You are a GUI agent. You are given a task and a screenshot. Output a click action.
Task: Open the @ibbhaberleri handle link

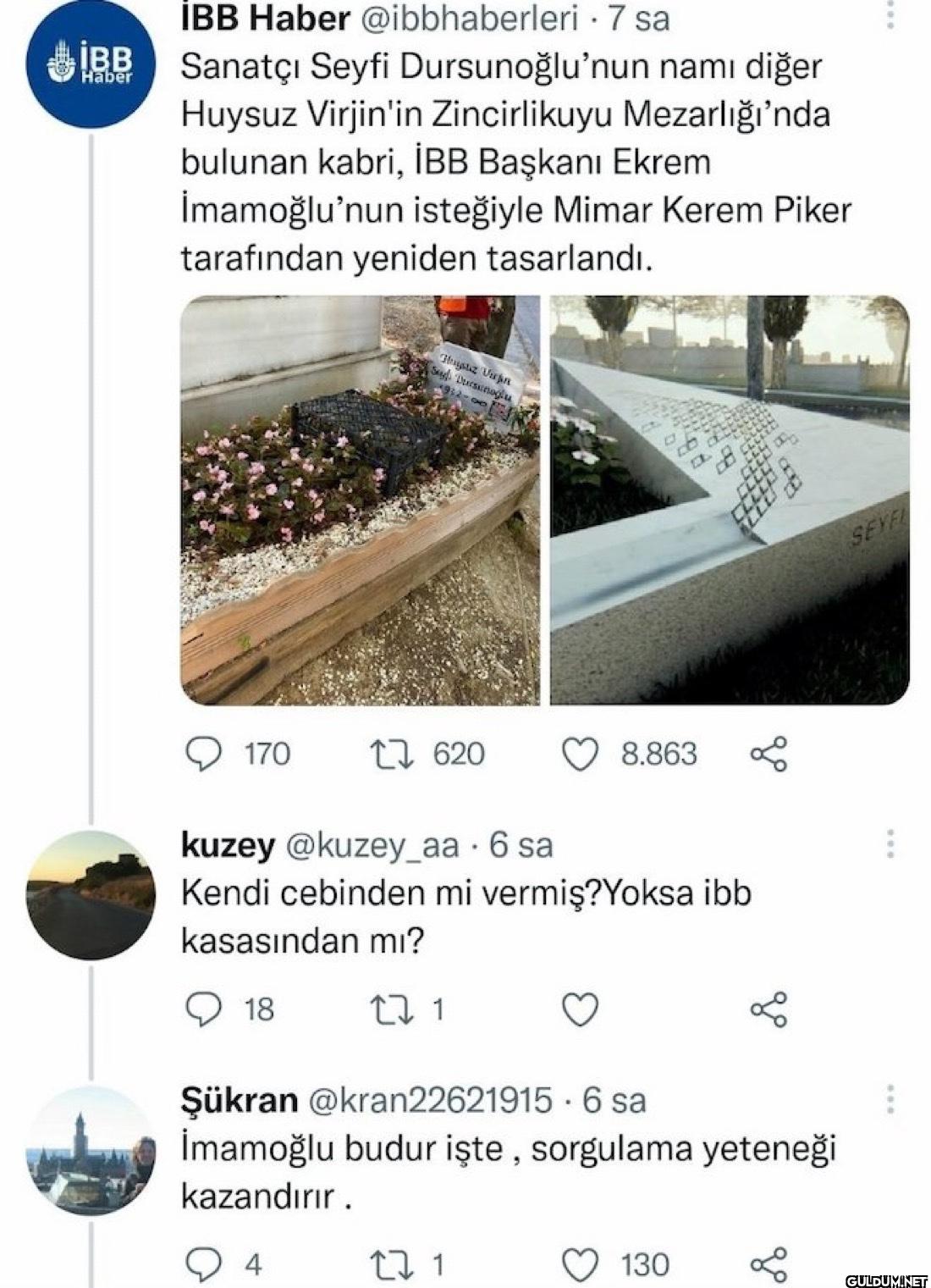pos(470,19)
